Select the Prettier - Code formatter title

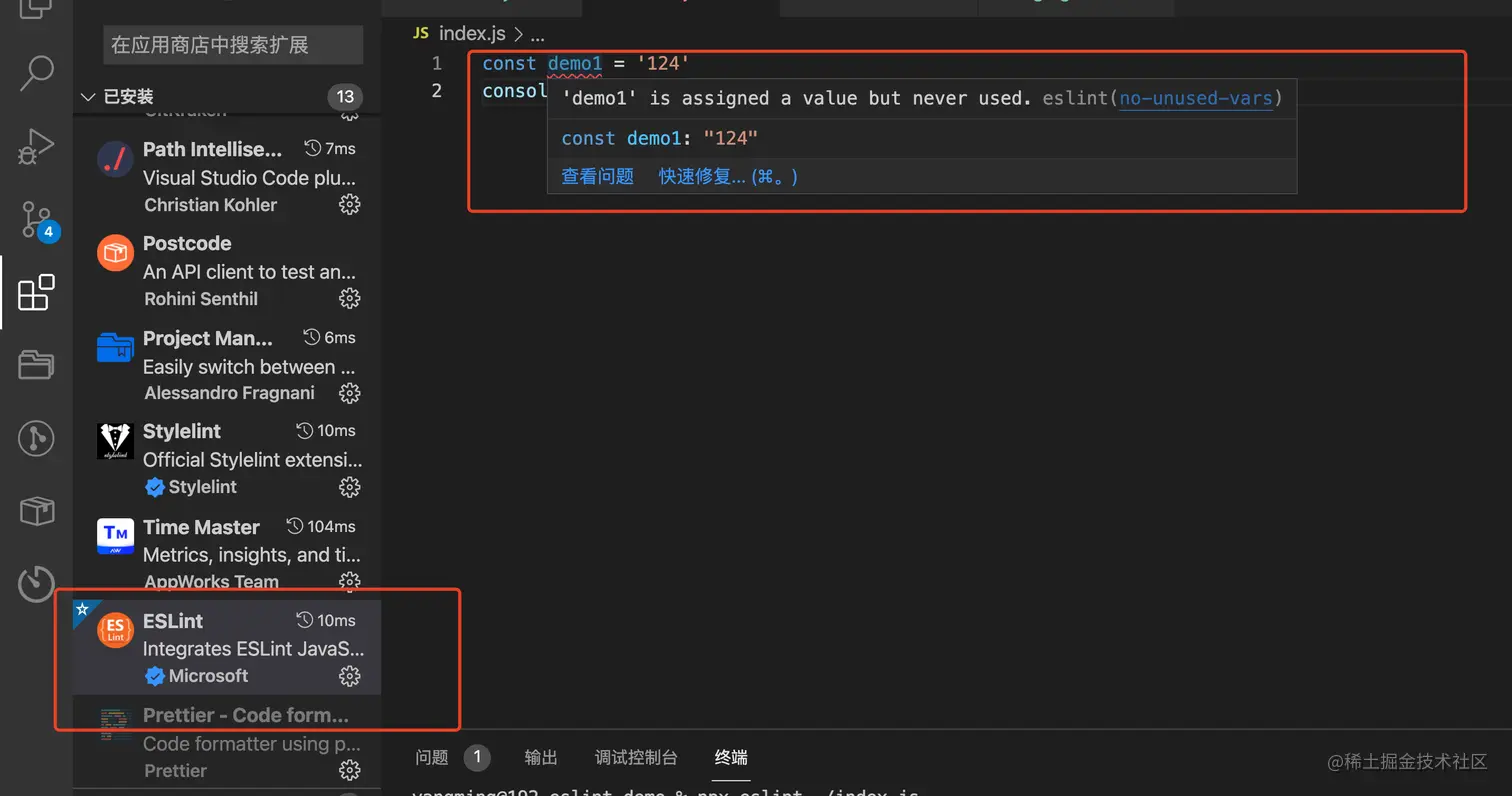coord(246,715)
